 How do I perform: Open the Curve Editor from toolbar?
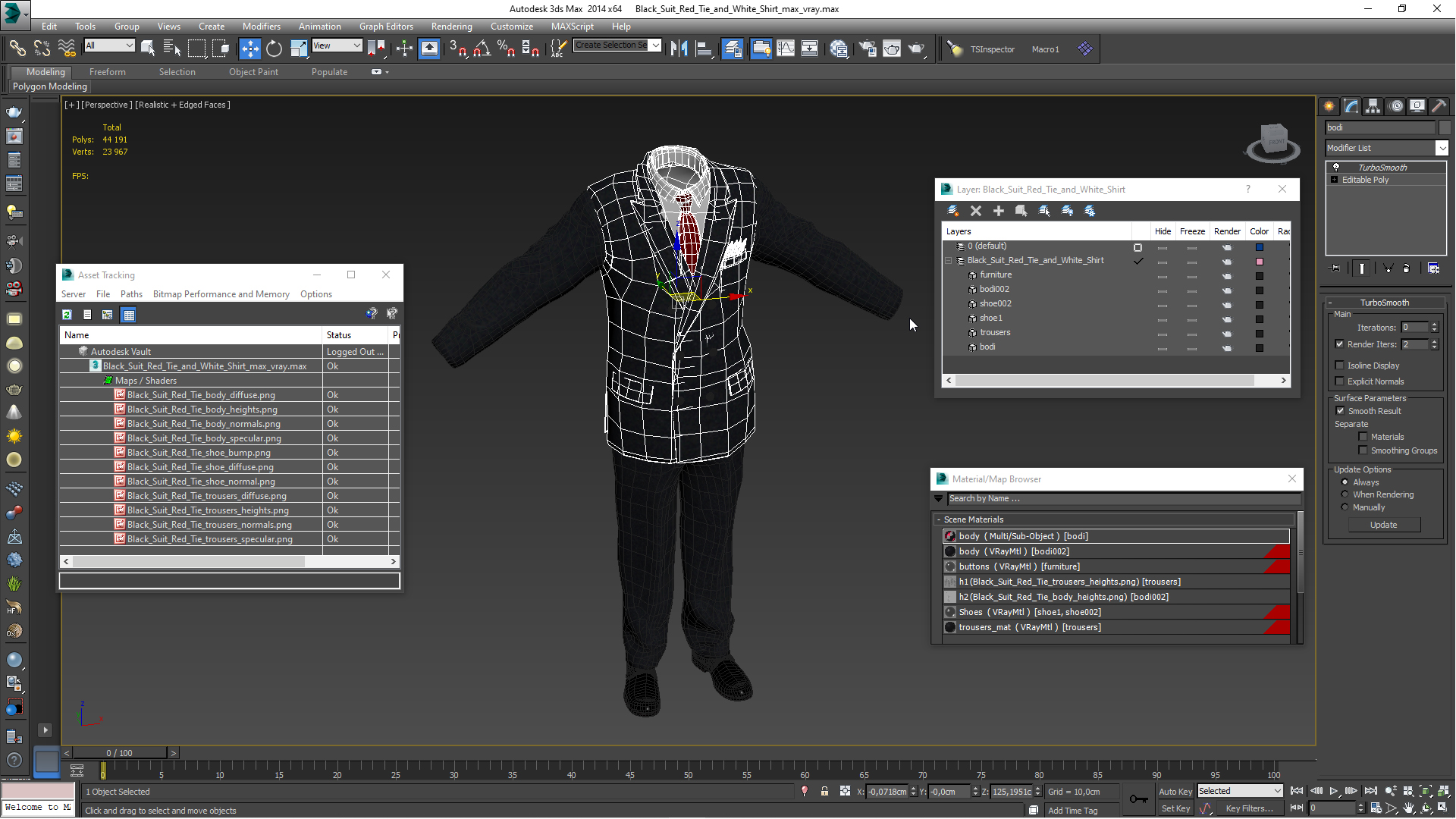click(786, 49)
